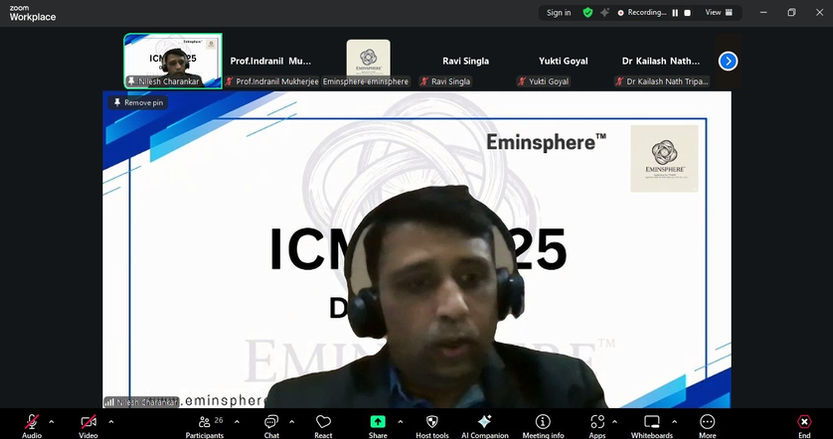Click the Dr Kailash Nath Tripa... name label
This screenshot has width=833, height=439.
[x=662, y=81]
